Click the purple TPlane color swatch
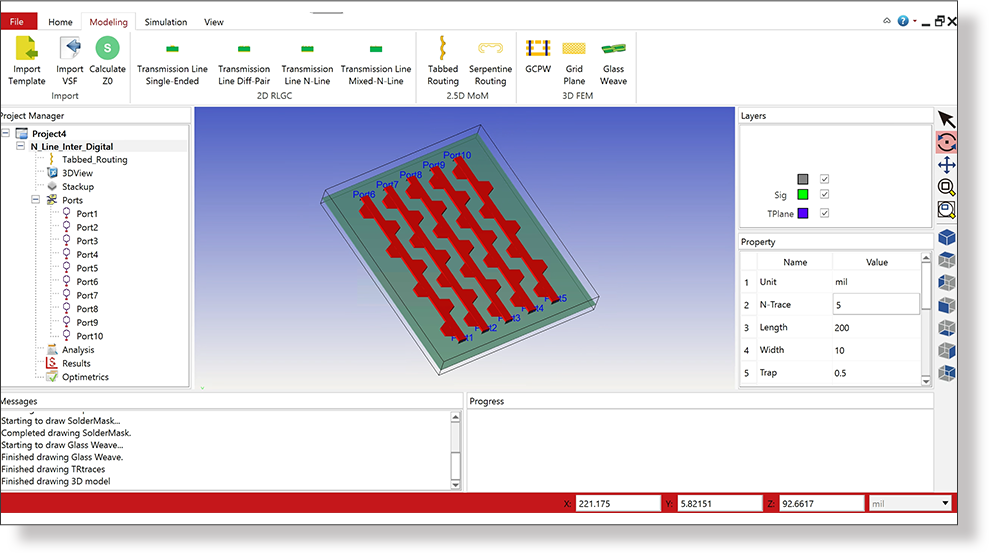 (802, 213)
